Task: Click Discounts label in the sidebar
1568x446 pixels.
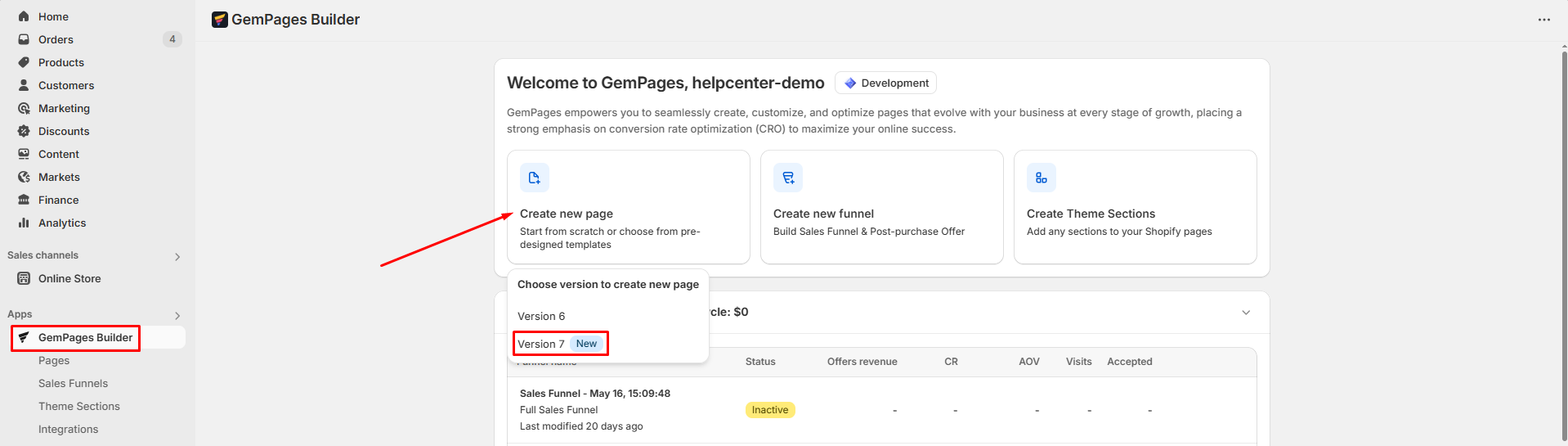Action: point(64,131)
